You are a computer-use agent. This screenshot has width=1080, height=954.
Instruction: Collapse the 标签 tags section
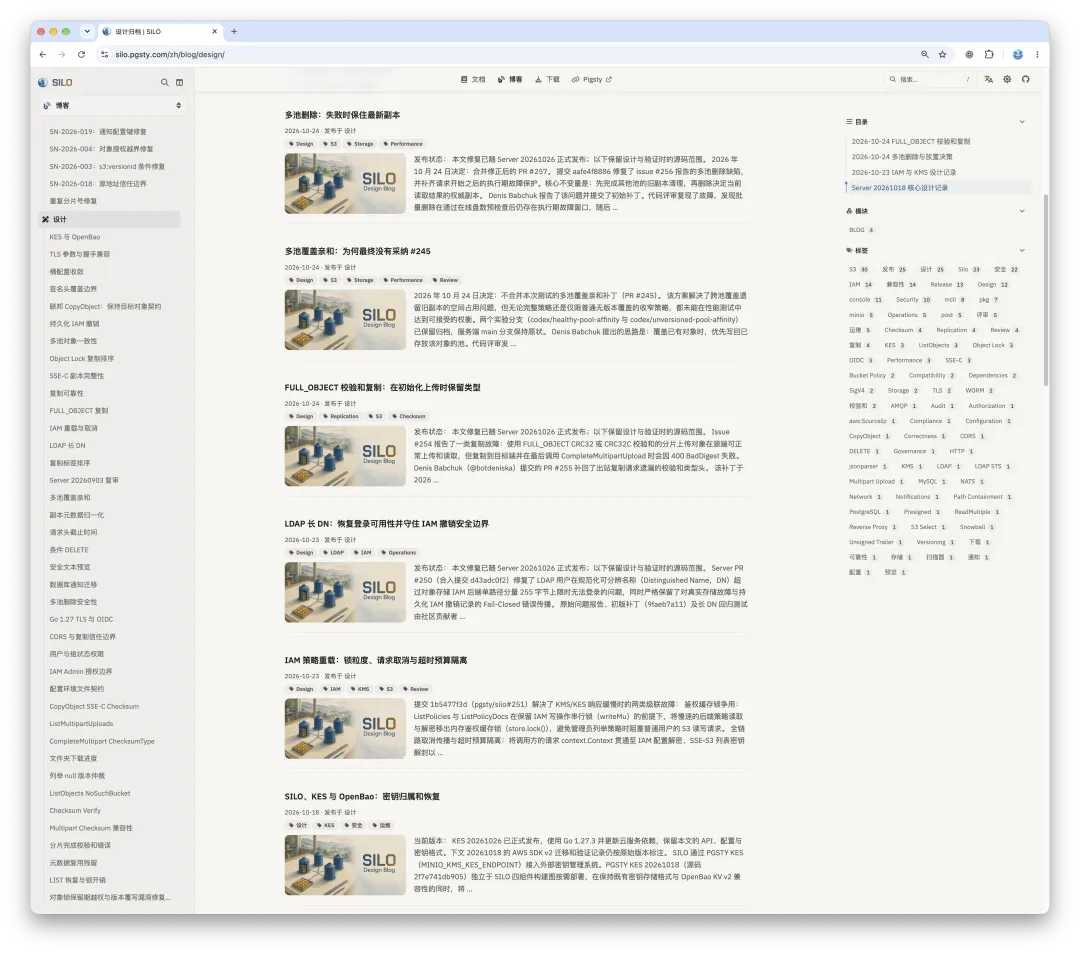(1021, 250)
